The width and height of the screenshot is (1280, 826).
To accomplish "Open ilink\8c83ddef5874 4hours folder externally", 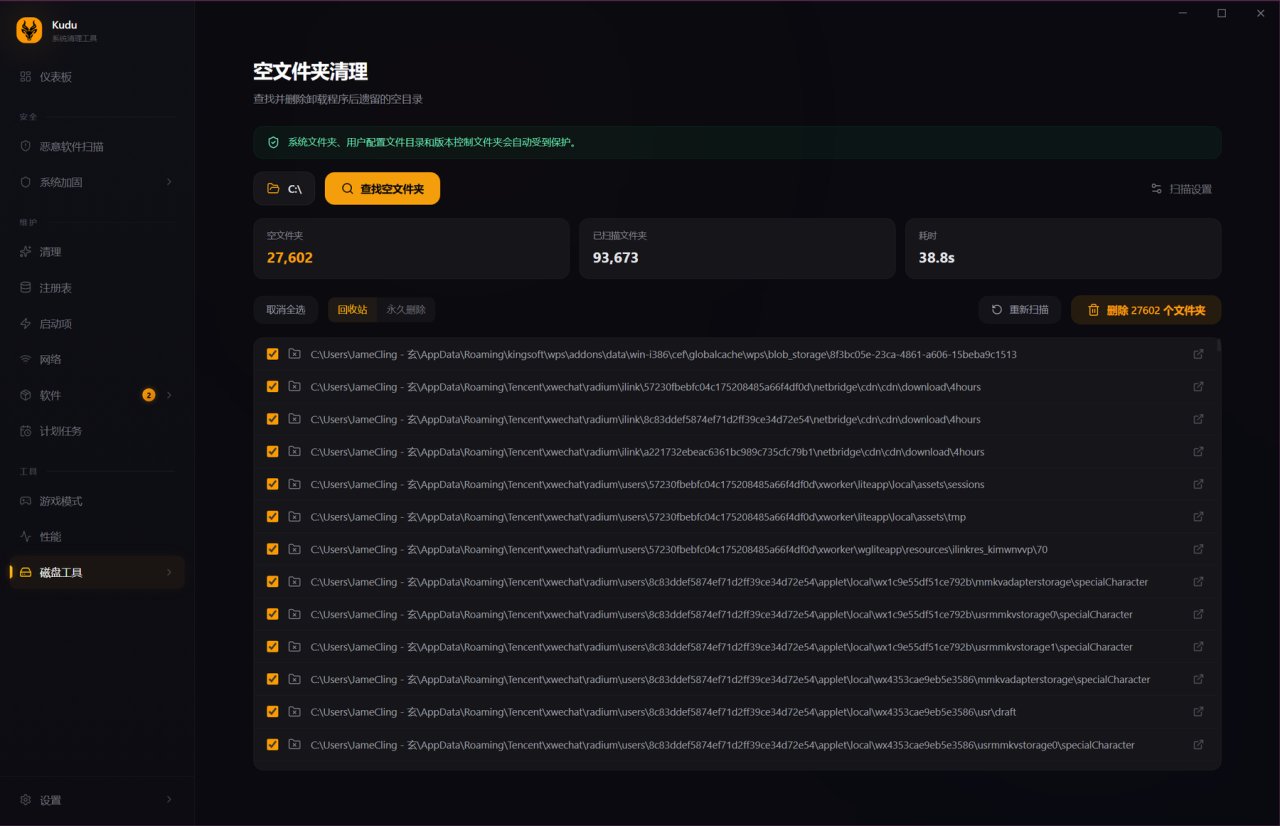I will coord(1198,419).
